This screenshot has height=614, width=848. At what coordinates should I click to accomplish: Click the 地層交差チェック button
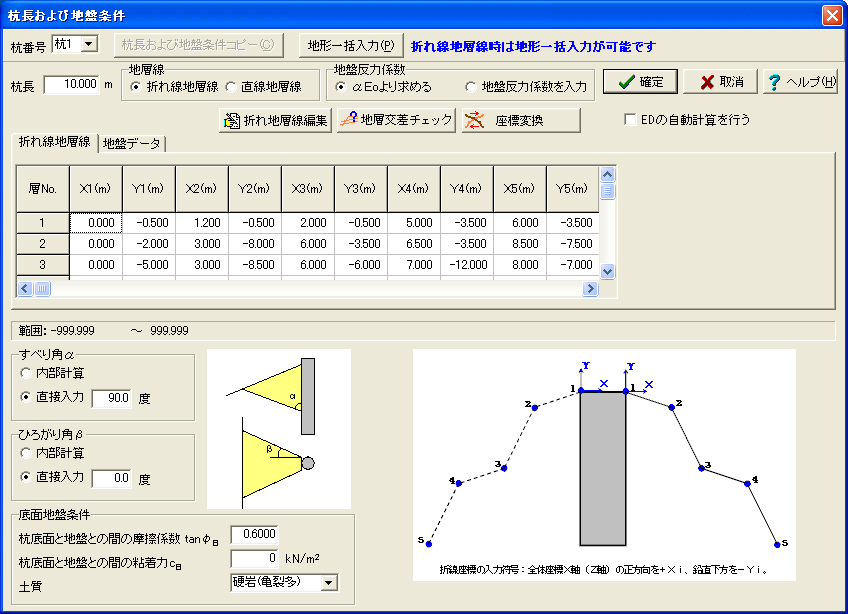396,120
